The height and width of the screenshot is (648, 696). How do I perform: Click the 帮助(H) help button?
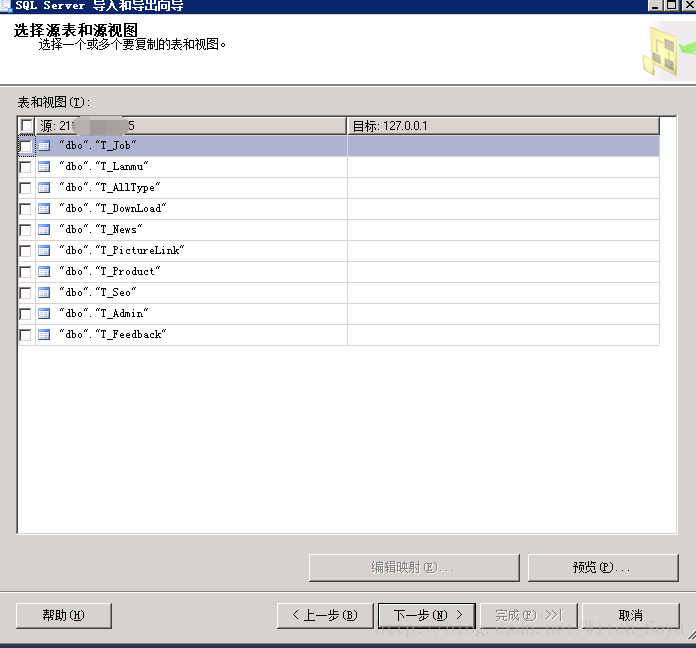click(x=63, y=615)
